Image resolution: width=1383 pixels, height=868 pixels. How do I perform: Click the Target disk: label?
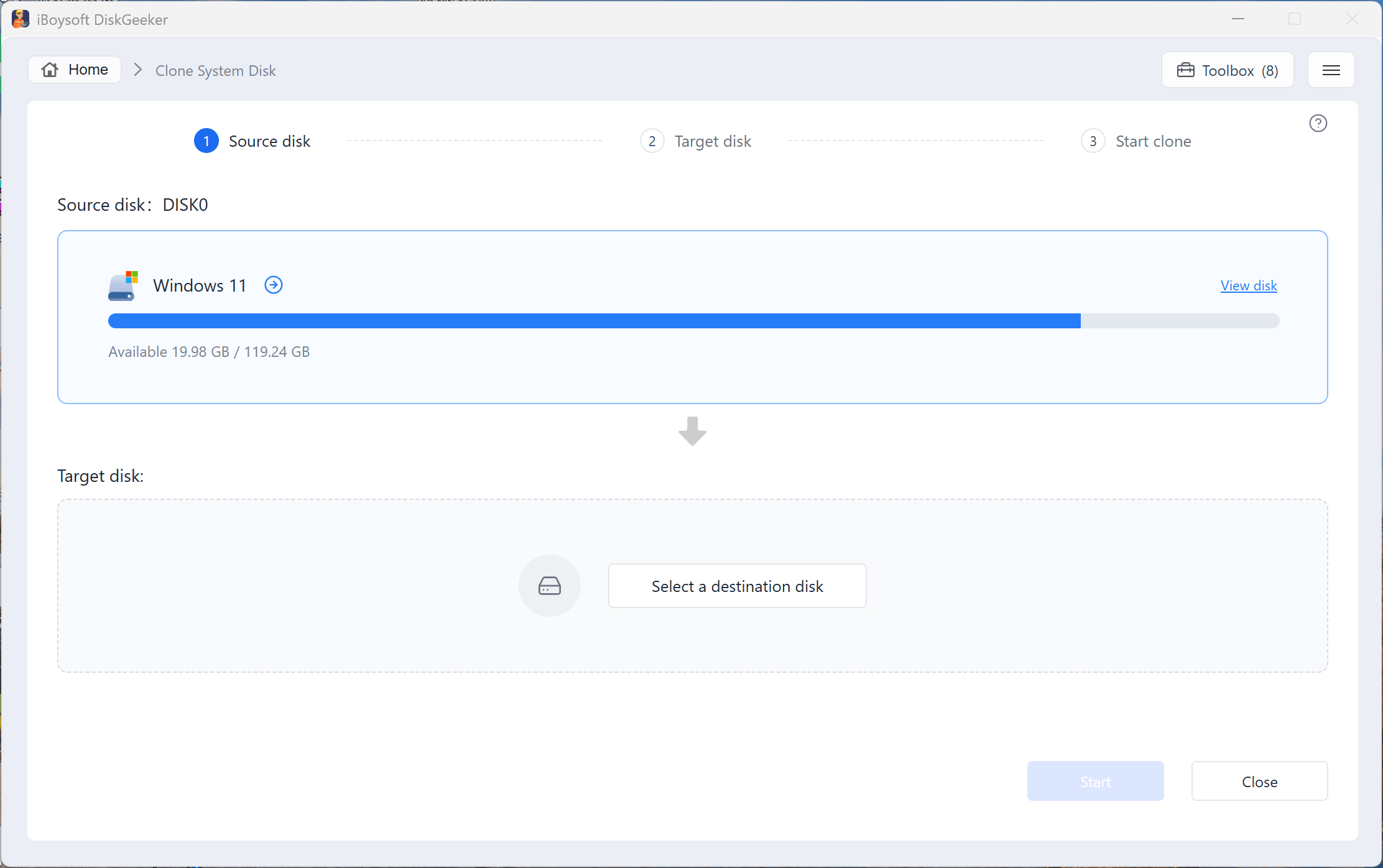(x=100, y=476)
